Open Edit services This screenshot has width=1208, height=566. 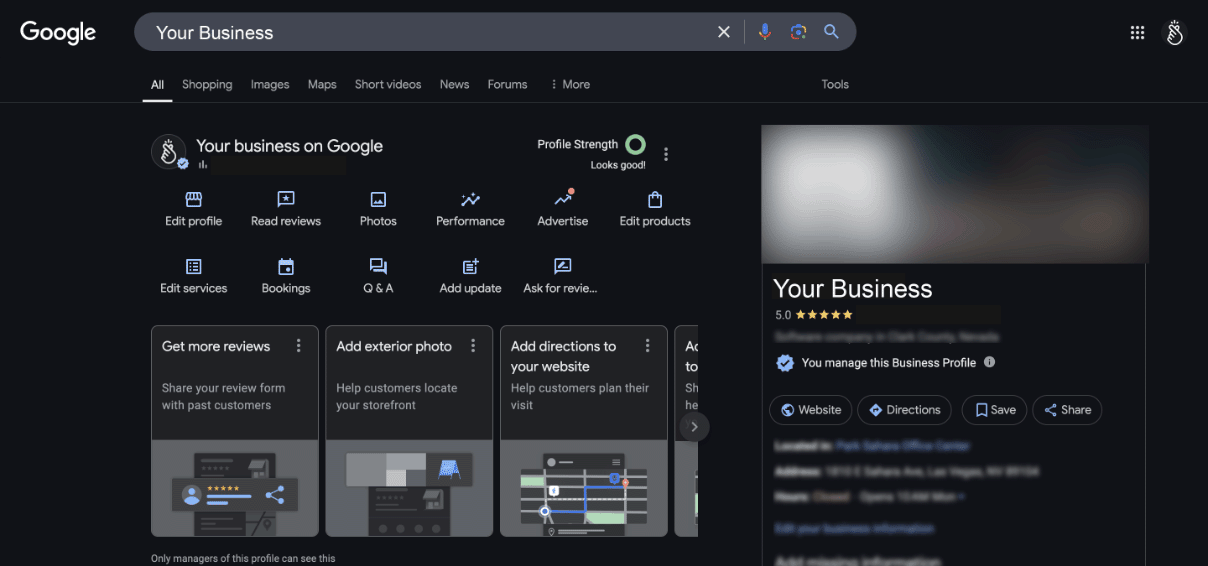click(x=194, y=276)
